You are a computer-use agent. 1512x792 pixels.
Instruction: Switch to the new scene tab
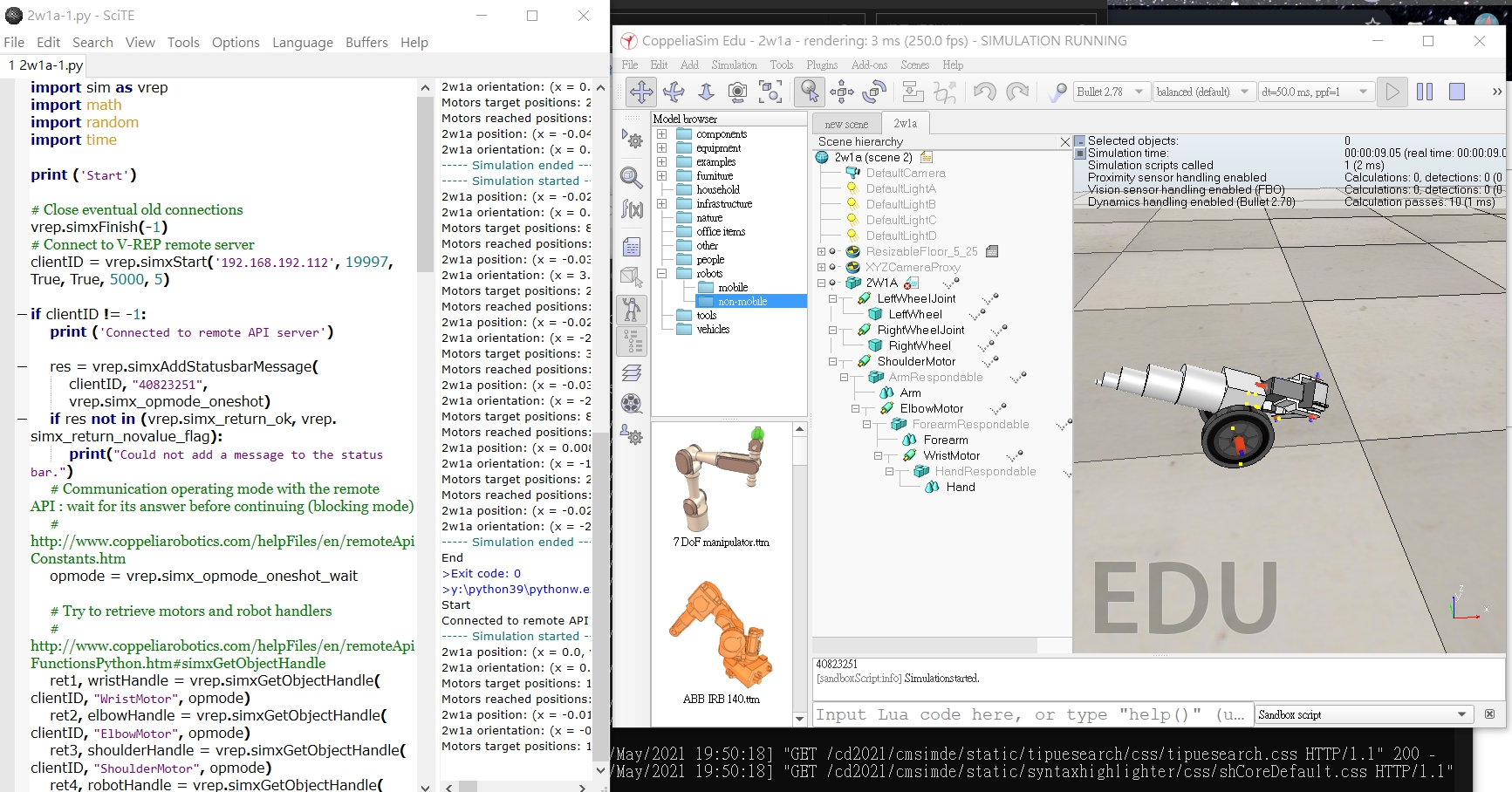[x=846, y=124]
